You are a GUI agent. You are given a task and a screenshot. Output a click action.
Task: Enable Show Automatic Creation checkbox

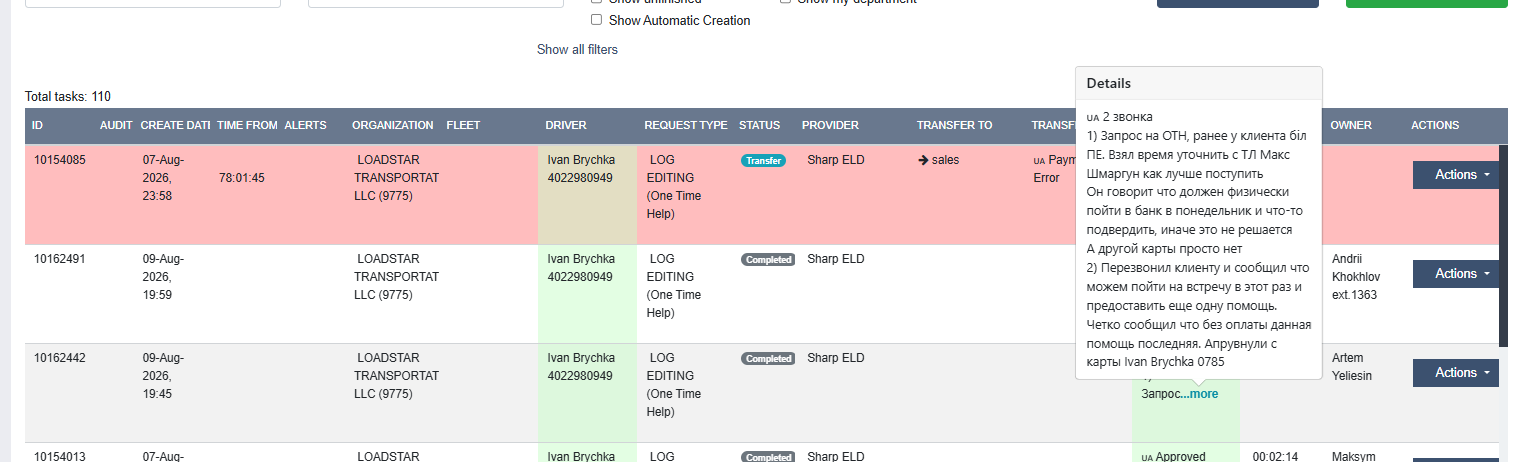(596, 20)
